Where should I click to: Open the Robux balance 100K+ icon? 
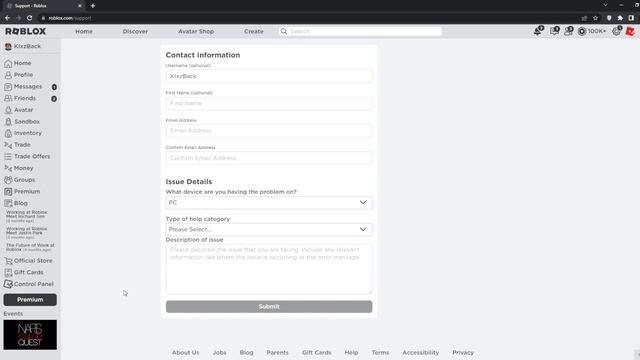(591, 31)
